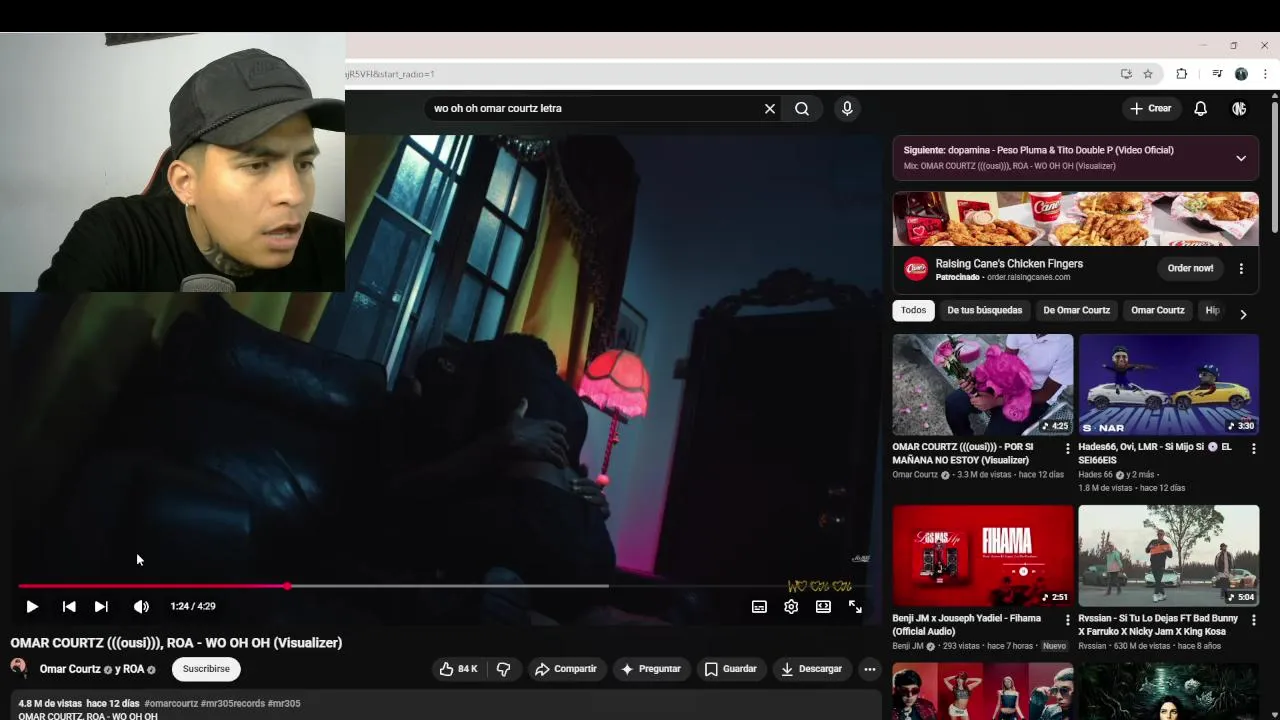Expand the Siguiente mix playlist panel

(x=1241, y=158)
